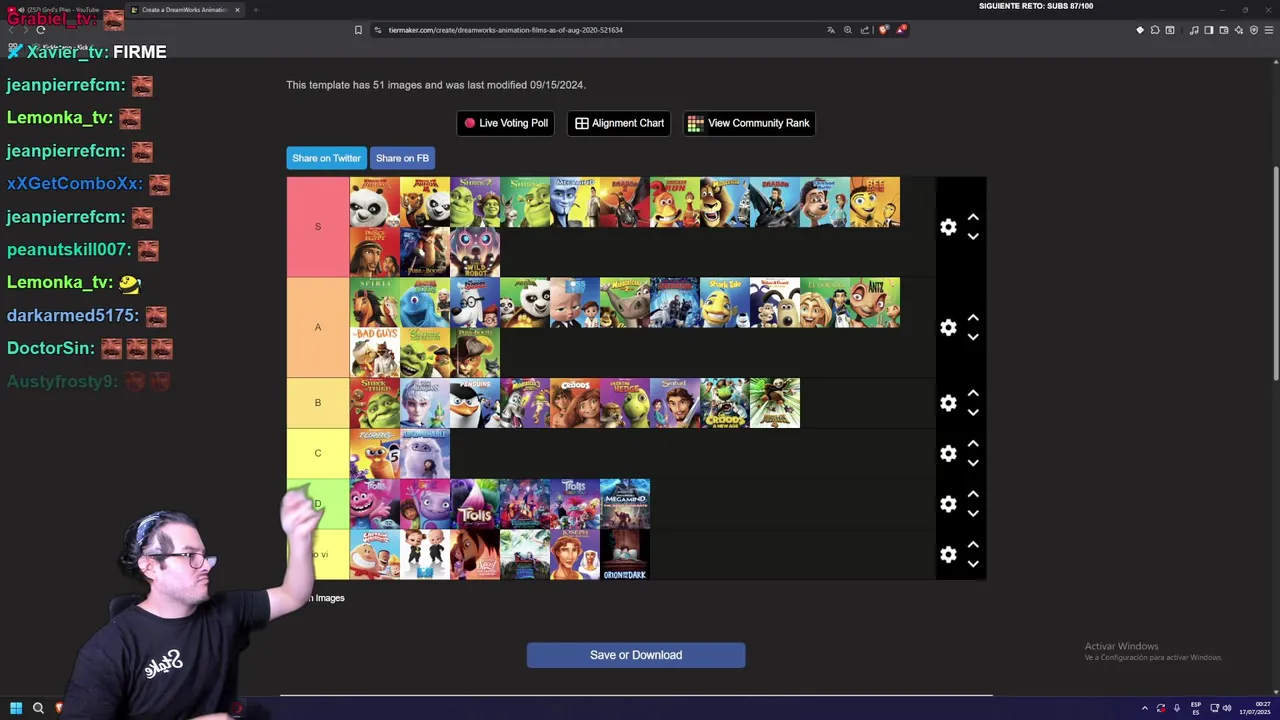Switch to Create a DreamWorks Animation tab
This screenshot has height=720, width=1280.
(x=183, y=10)
